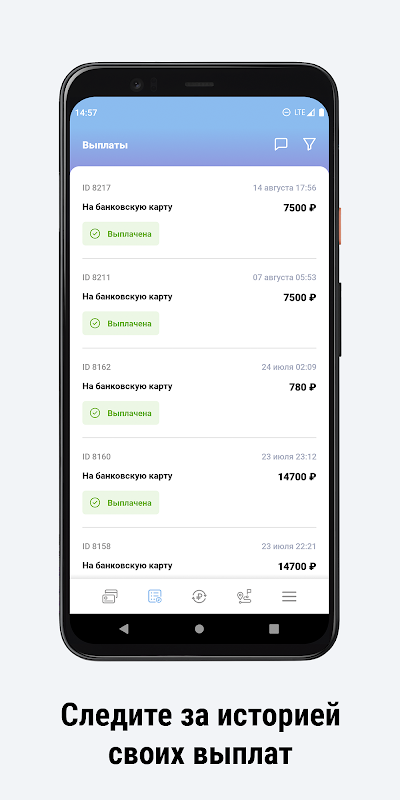Open payout ID 8217
This screenshot has width=400, height=800.
click(x=199, y=214)
